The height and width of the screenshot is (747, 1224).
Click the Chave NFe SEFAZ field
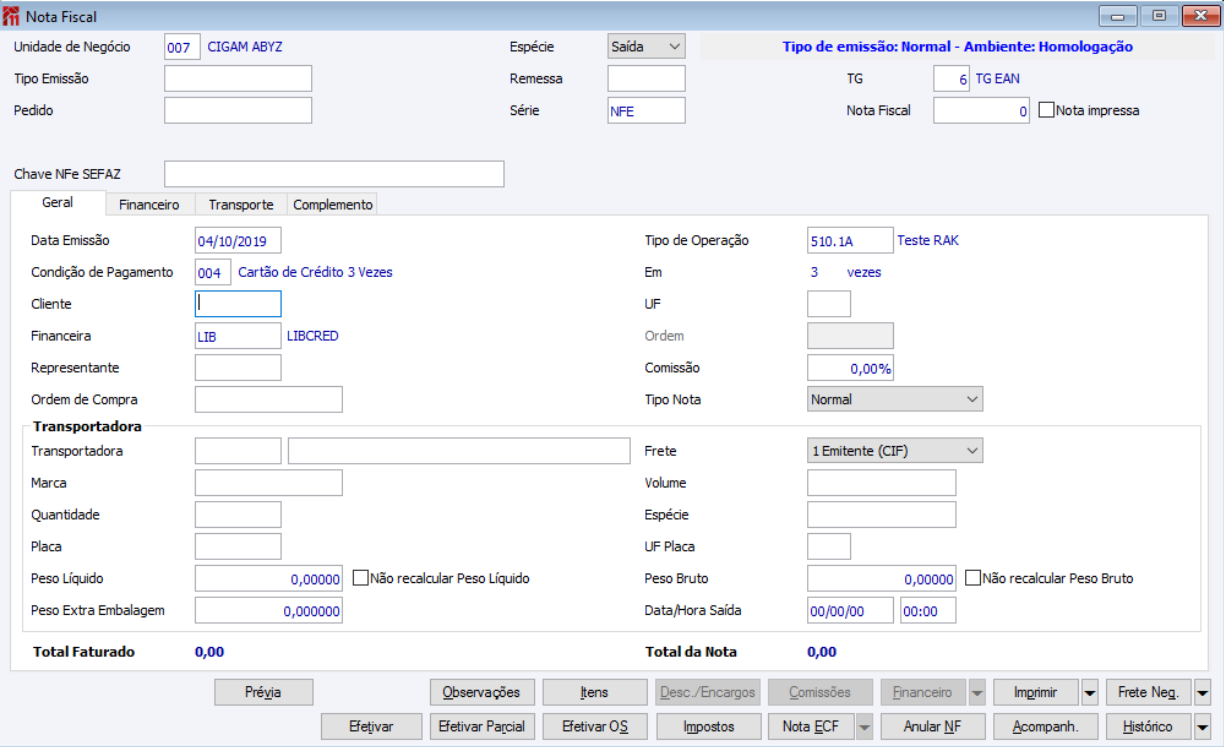pyautogui.click(x=334, y=174)
